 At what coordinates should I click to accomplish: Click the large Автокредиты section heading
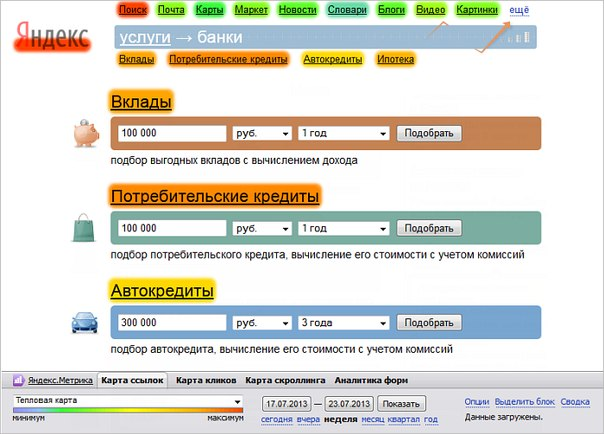pos(162,290)
